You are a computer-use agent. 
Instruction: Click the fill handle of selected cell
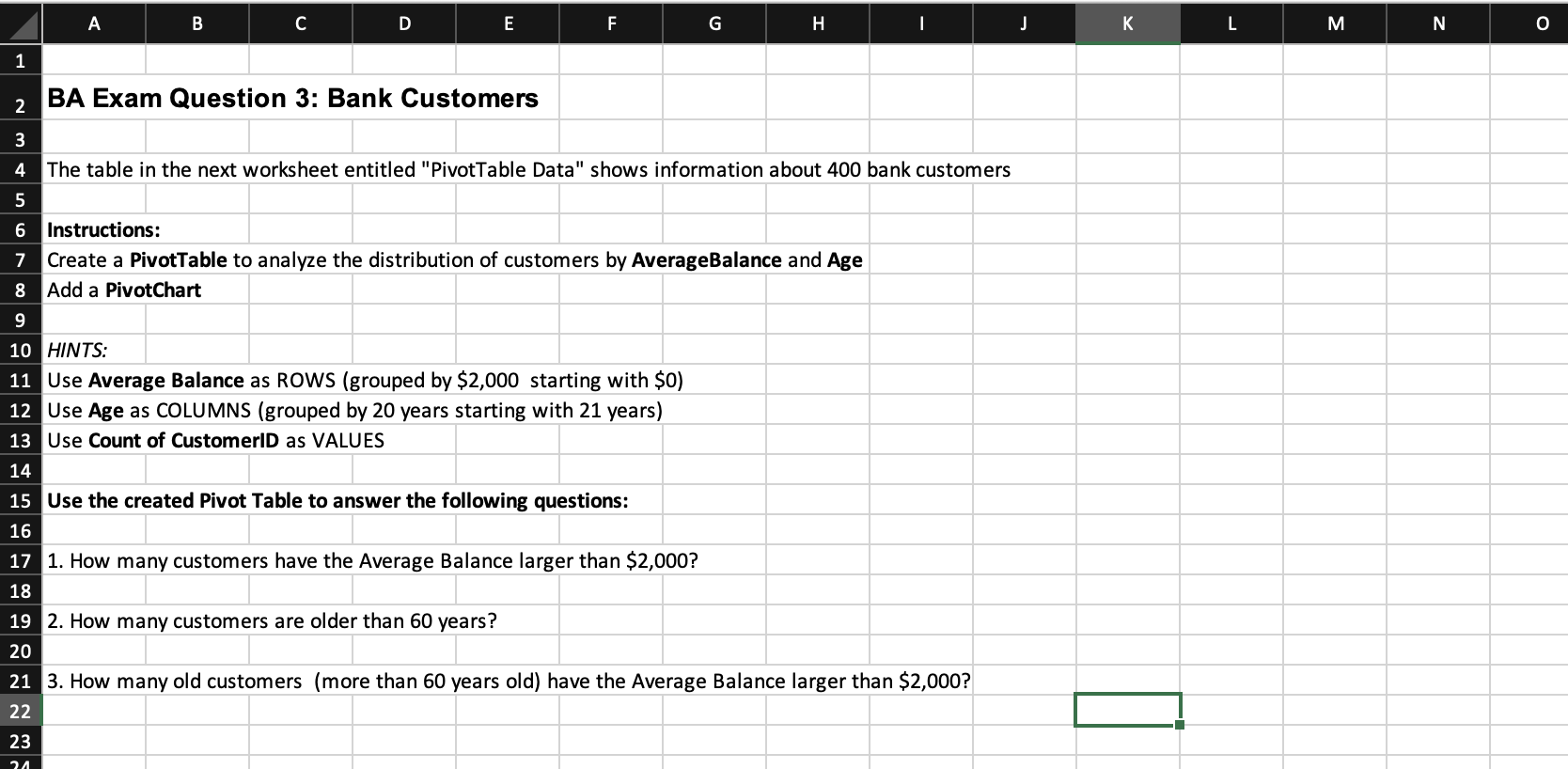click(1180, 724)
